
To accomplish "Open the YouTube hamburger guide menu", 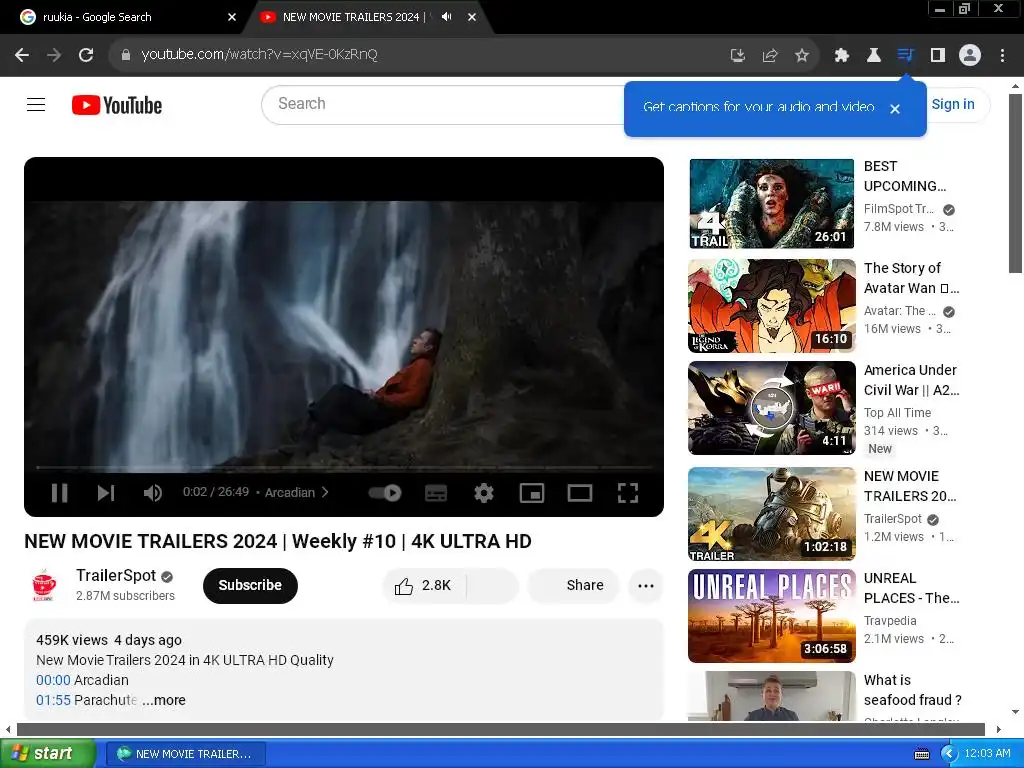I will point(36,104).
